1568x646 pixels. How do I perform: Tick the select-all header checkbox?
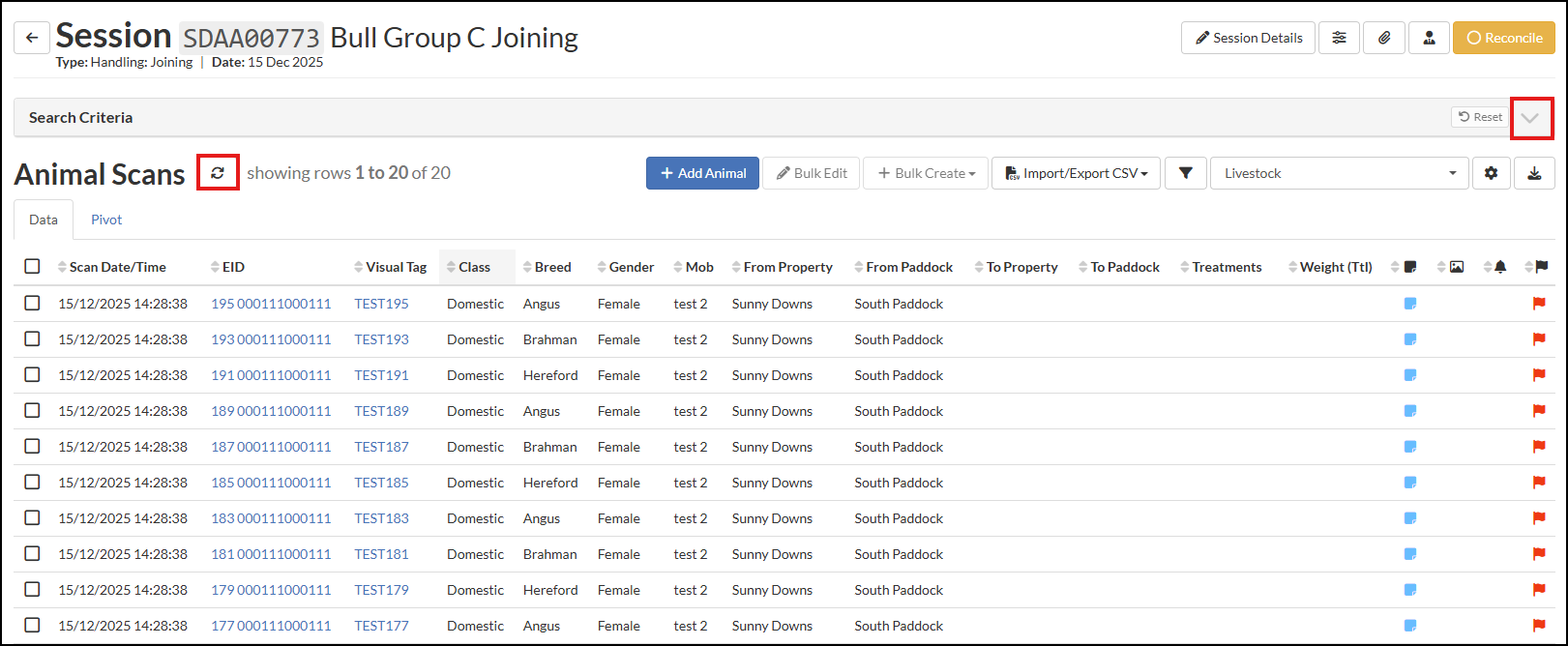click(x=32, y=267)
